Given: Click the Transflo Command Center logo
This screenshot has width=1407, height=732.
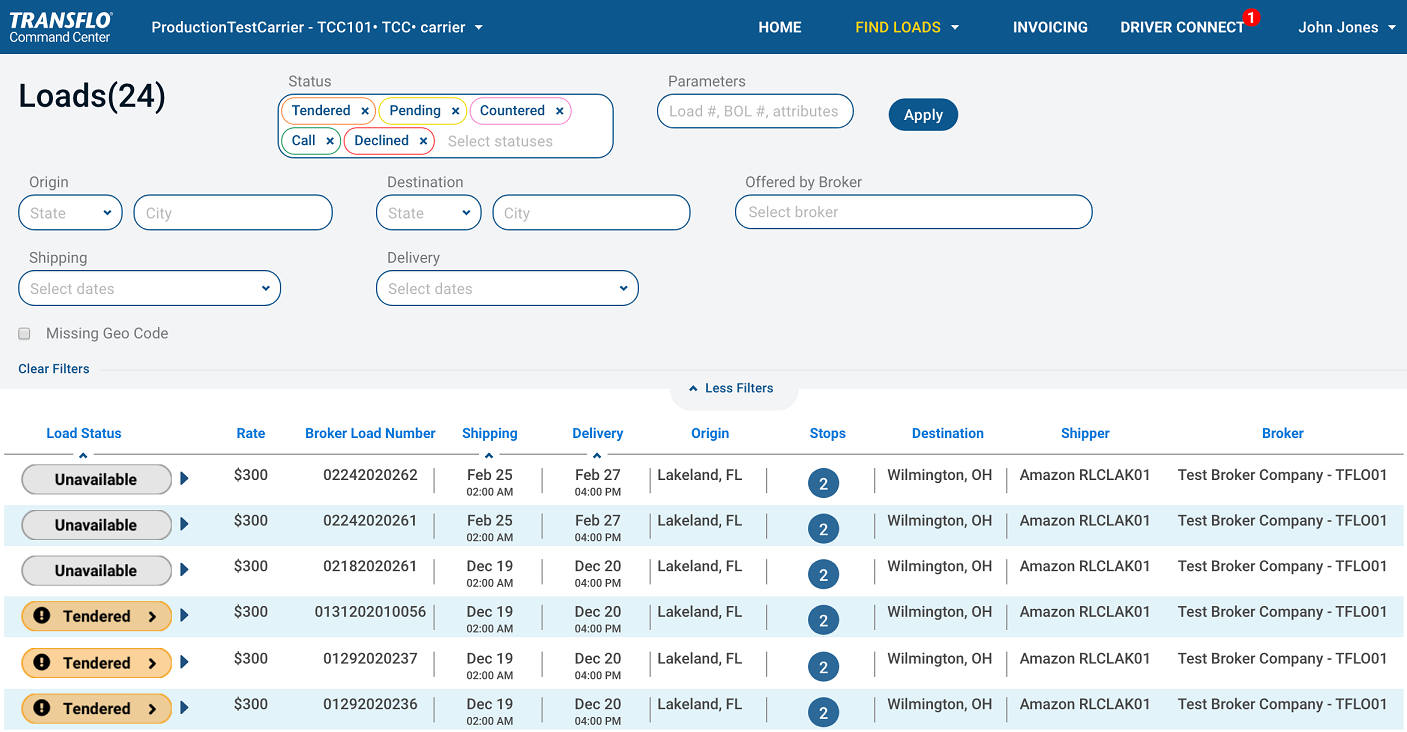Looking at the screenshot, I should pos(61,27).
